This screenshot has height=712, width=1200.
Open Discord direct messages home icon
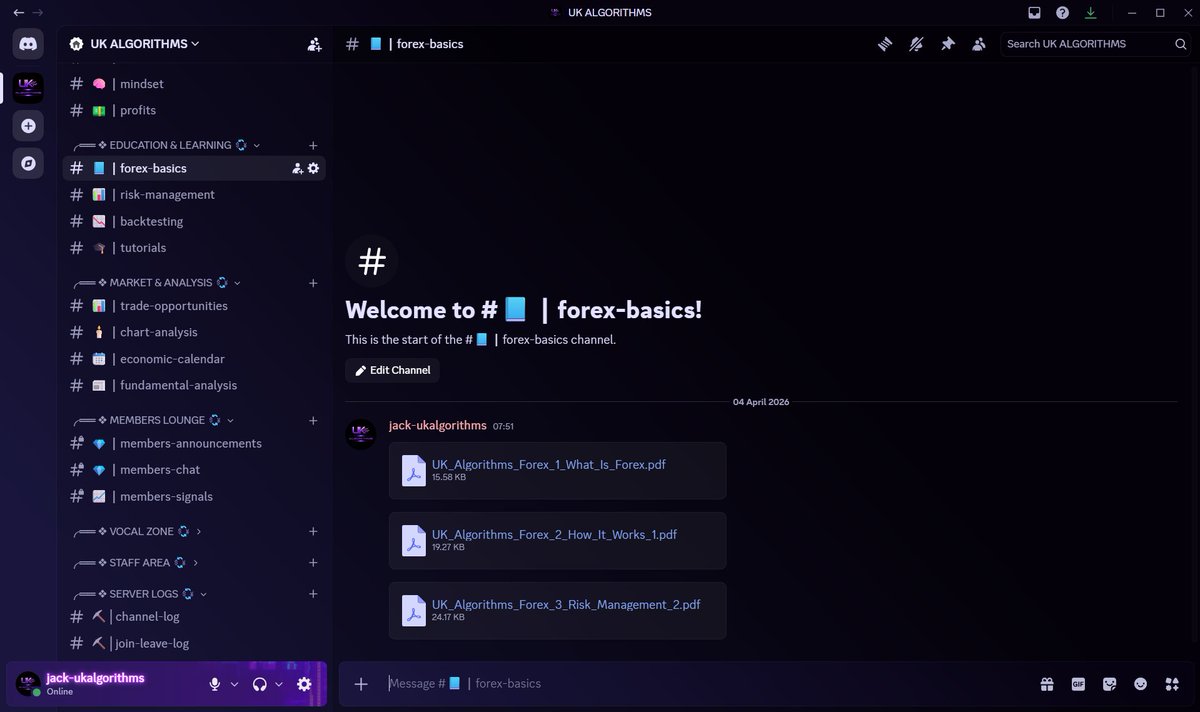(x=28, y=44)
